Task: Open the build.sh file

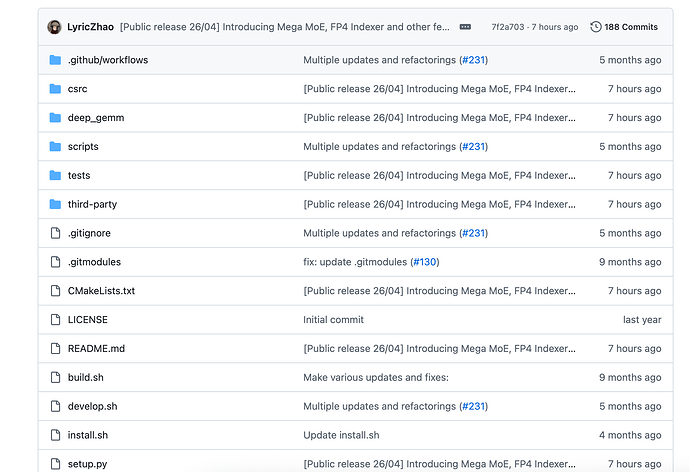Action: (86, 377)
